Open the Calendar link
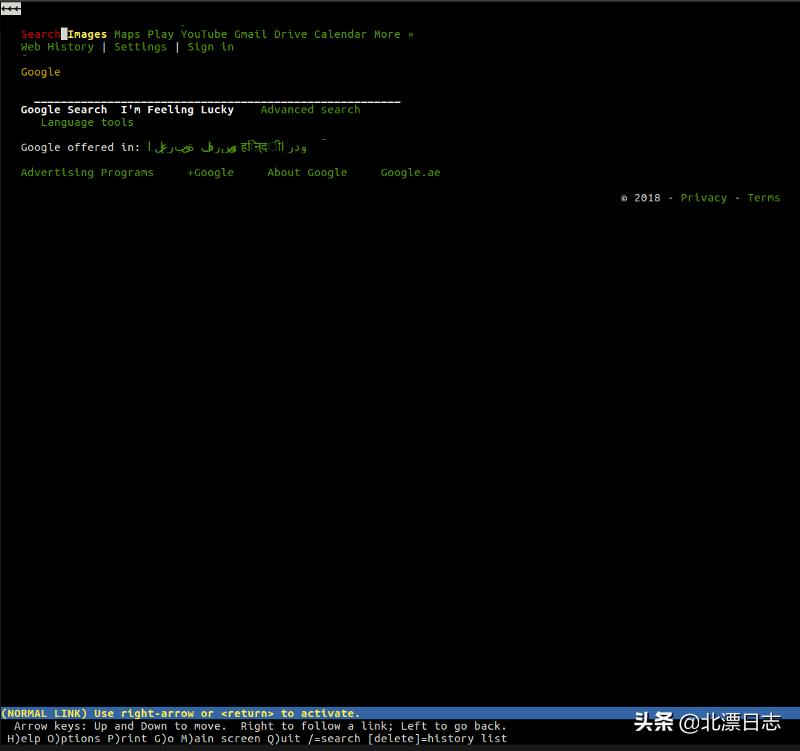 tap(340, 34)
